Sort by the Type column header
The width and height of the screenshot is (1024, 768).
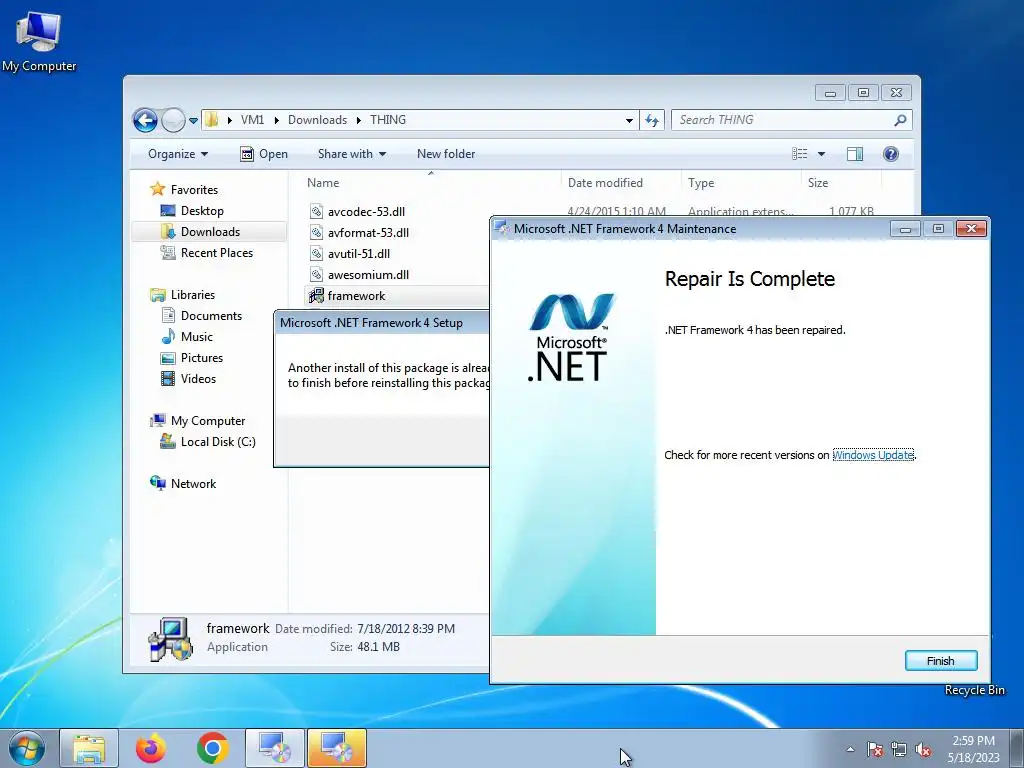pyautogui.click(x=741, y=183)
